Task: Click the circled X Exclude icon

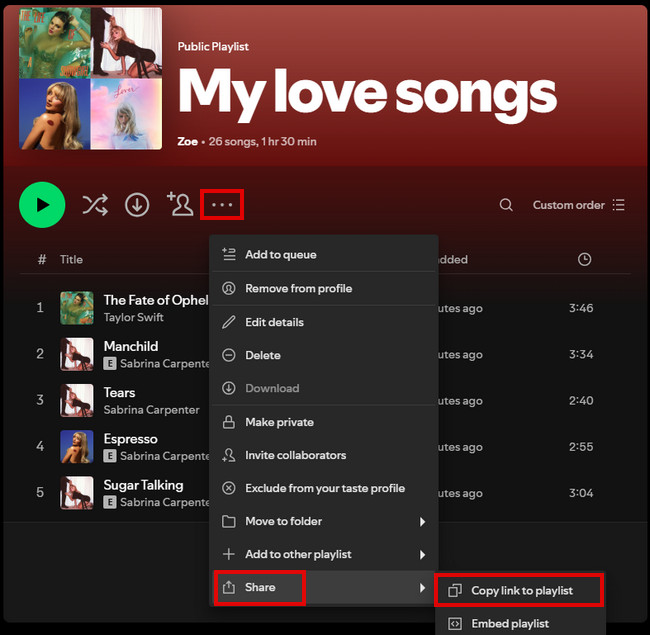Action: click(229, 488)
